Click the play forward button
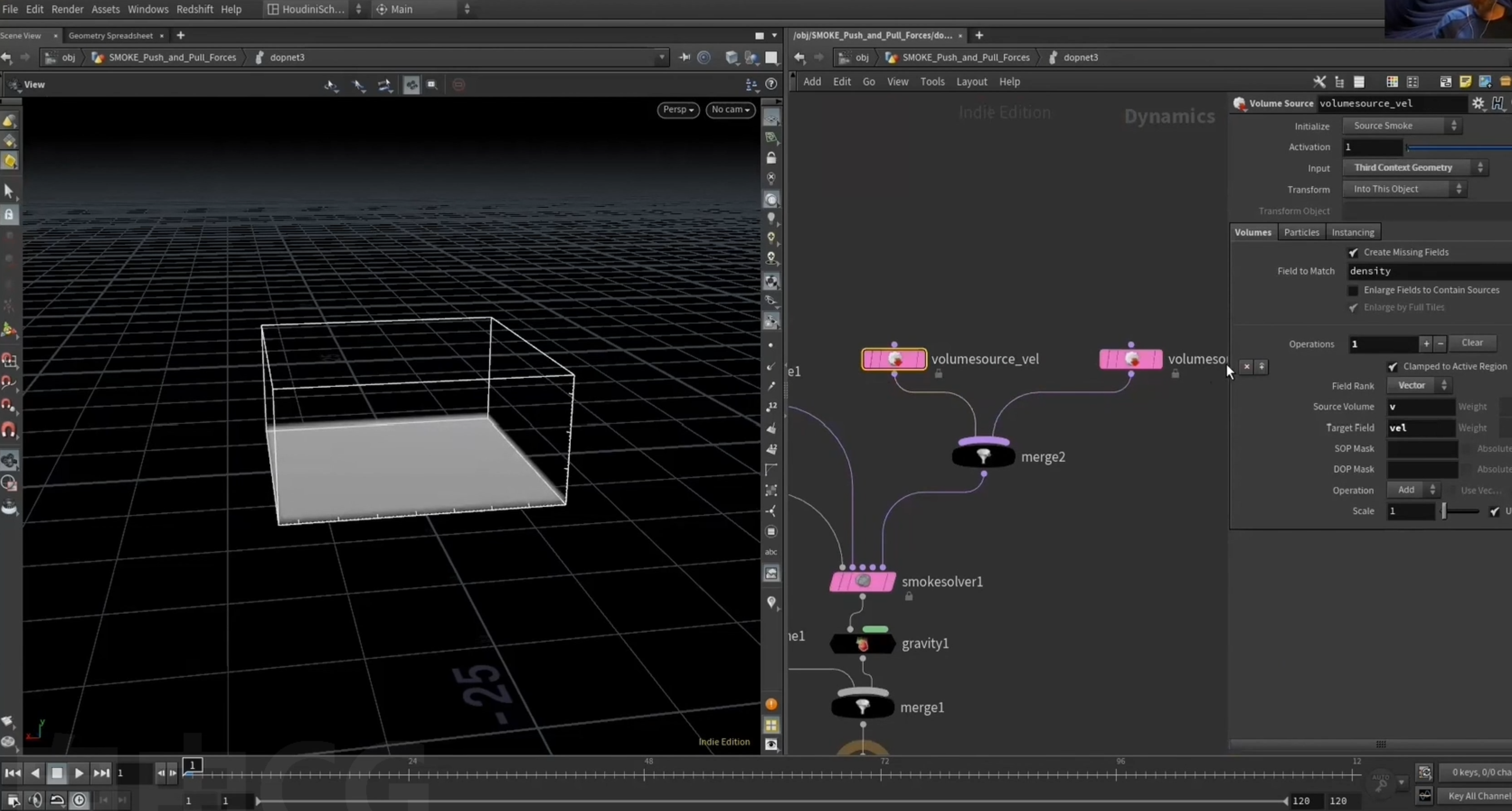The width and height of the screenshot is (1512, 811). pos(79,773)
